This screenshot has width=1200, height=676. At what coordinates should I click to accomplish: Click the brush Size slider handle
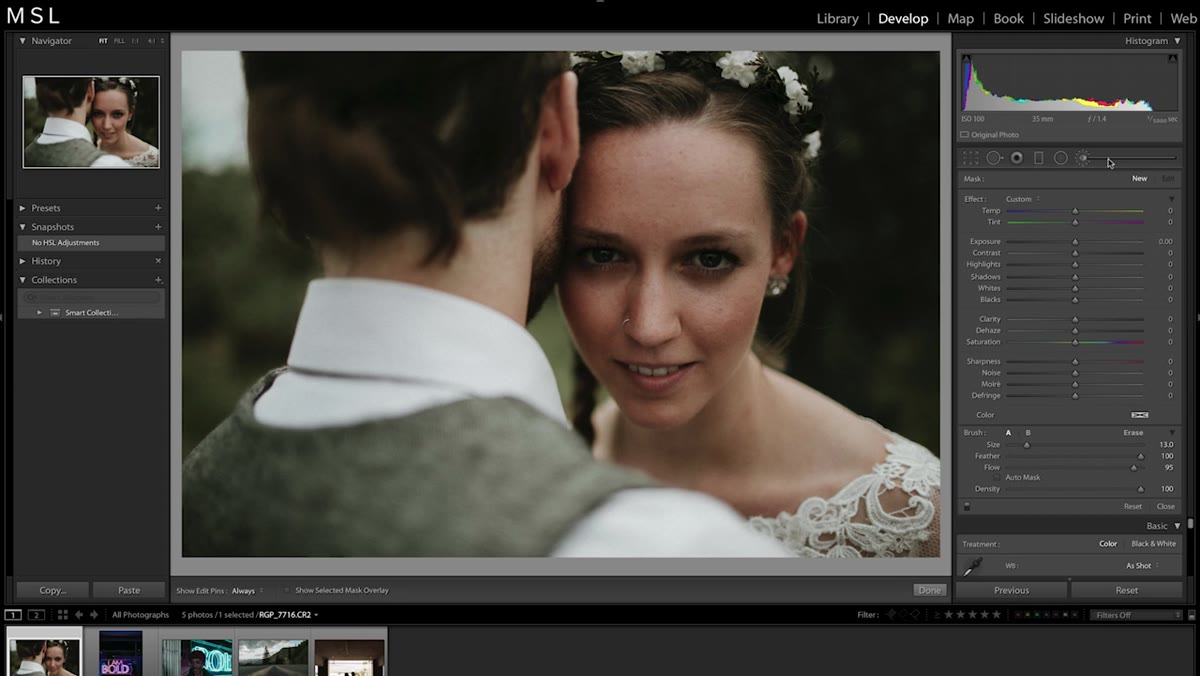[x=1026, y=445]
